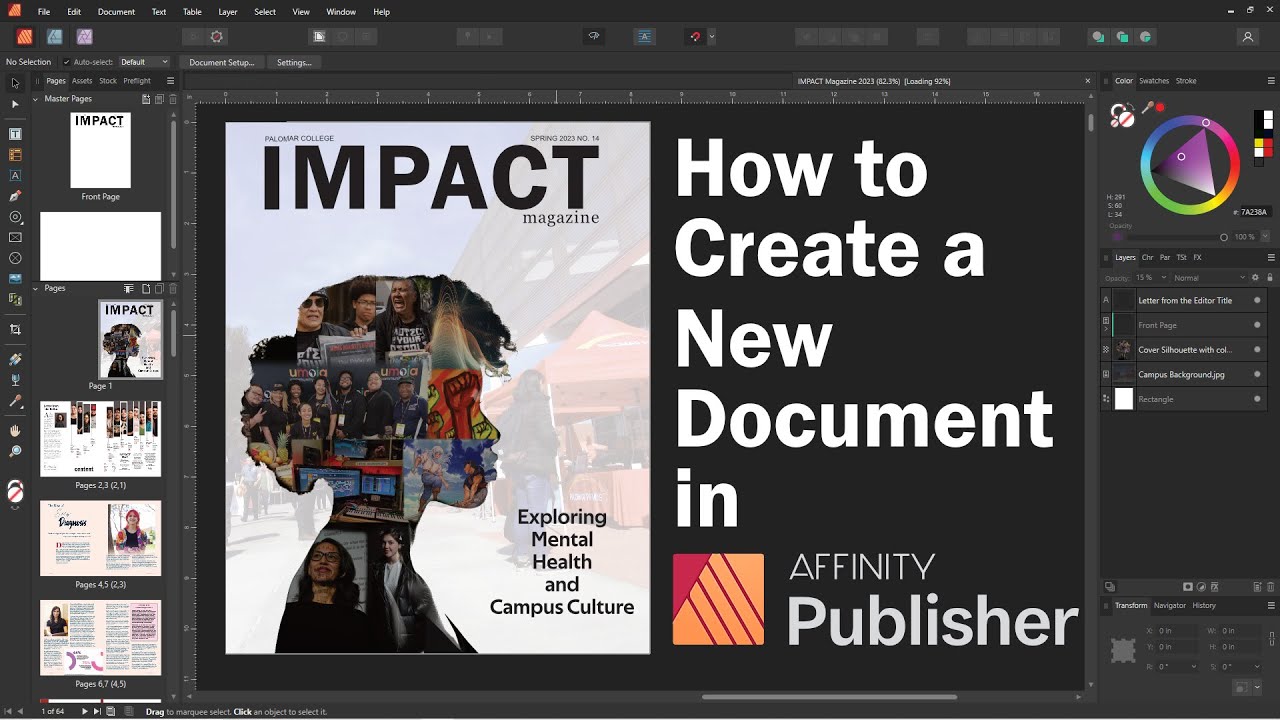This screenshot has width=1280, height=720.
Task: Select the Picture Frame Ellipse tool
Action: click(15, 258)
